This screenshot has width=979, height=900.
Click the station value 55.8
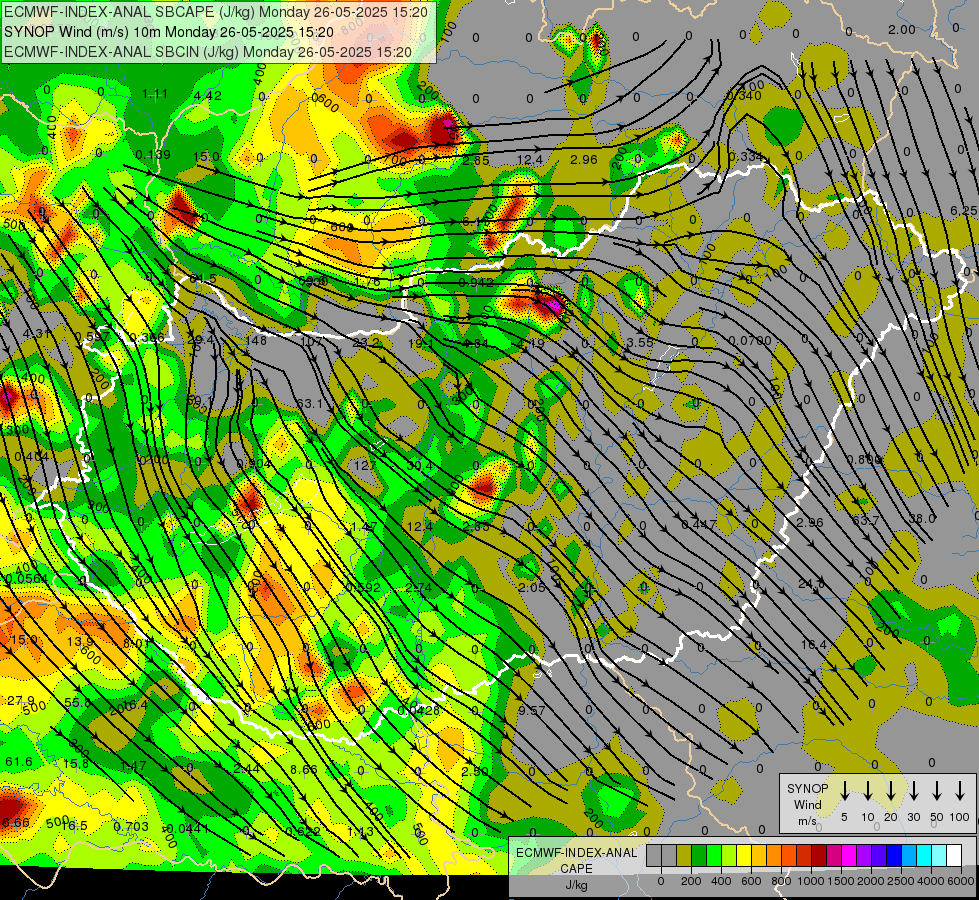pyautogui.click(x=77, y=703)
